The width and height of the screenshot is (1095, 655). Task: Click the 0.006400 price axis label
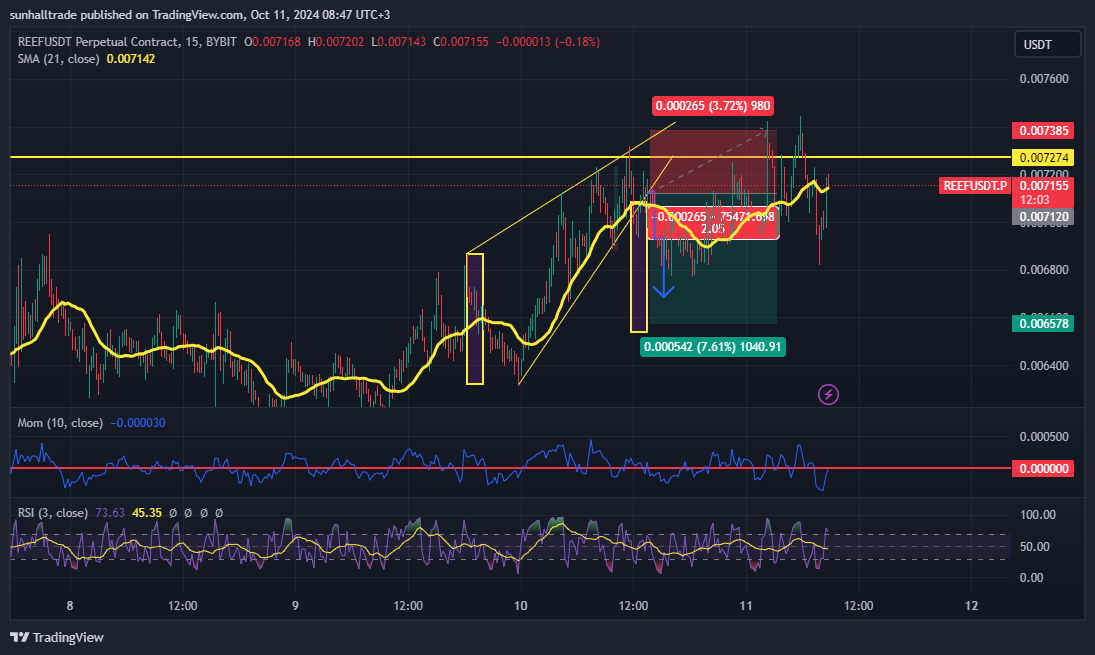1043,366
